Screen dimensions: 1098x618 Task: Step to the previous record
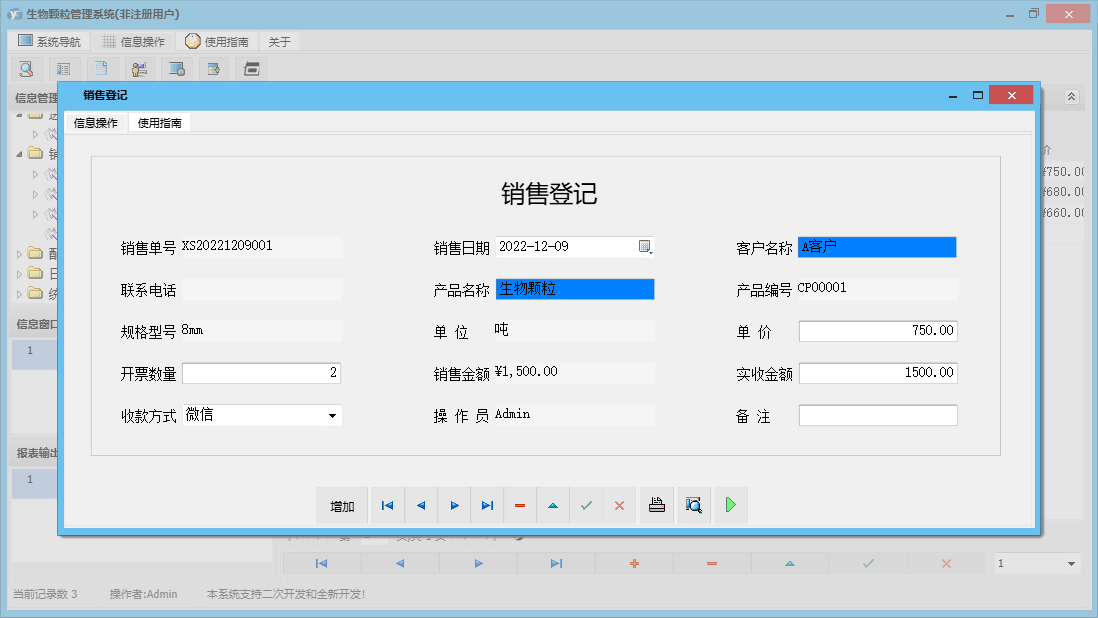tap(420, 505)
